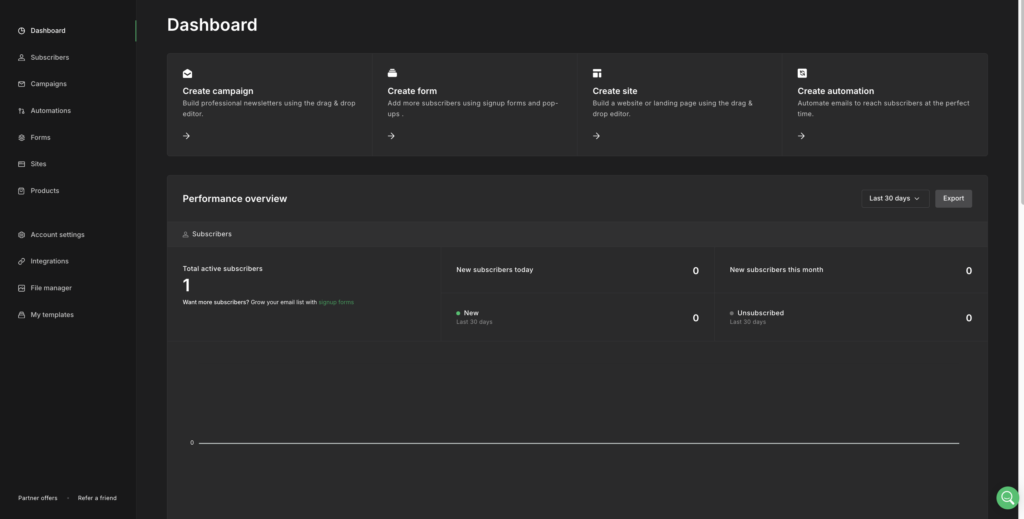
Task: Click the Create site layout icon
Action: click(597, 73)
